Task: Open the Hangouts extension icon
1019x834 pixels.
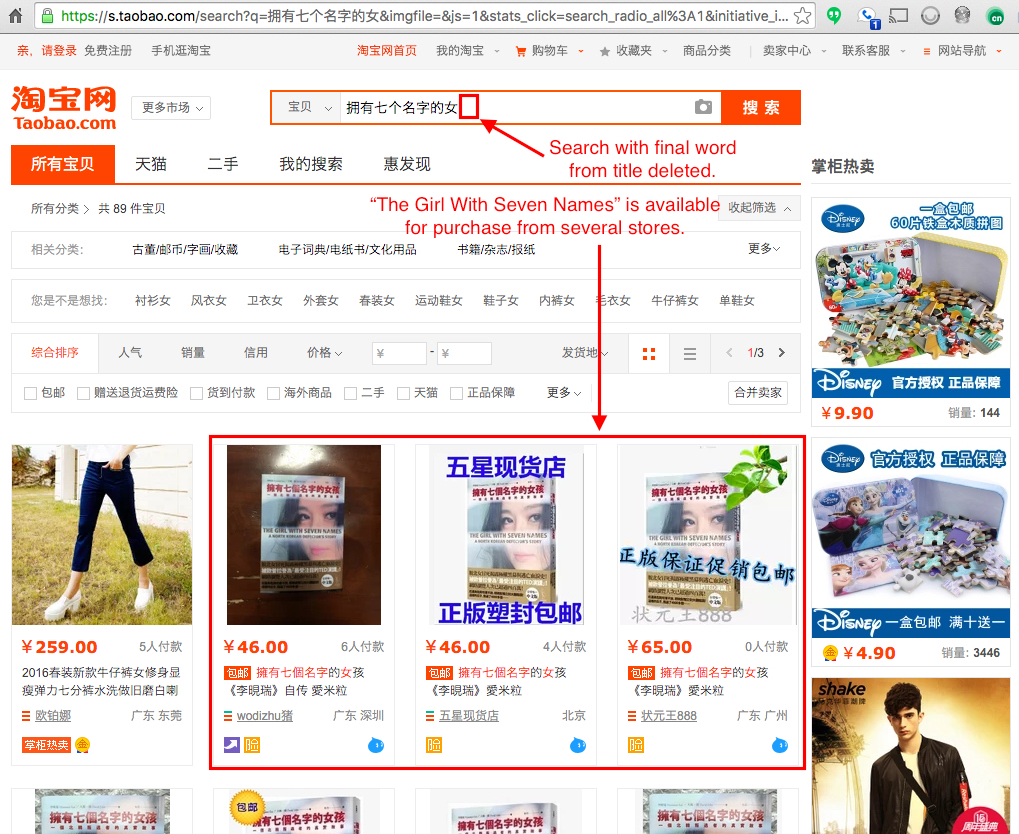Action: 834,15
